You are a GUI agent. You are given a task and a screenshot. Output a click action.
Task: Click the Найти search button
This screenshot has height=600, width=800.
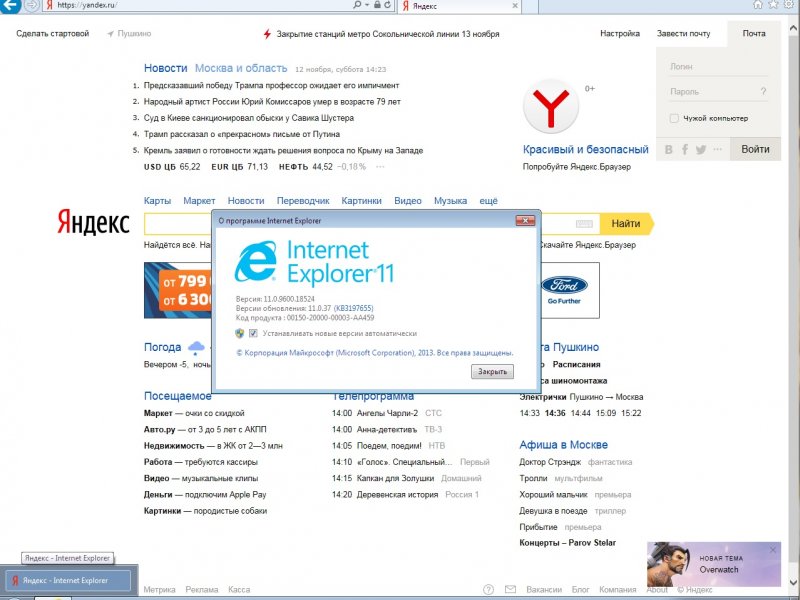626,223
